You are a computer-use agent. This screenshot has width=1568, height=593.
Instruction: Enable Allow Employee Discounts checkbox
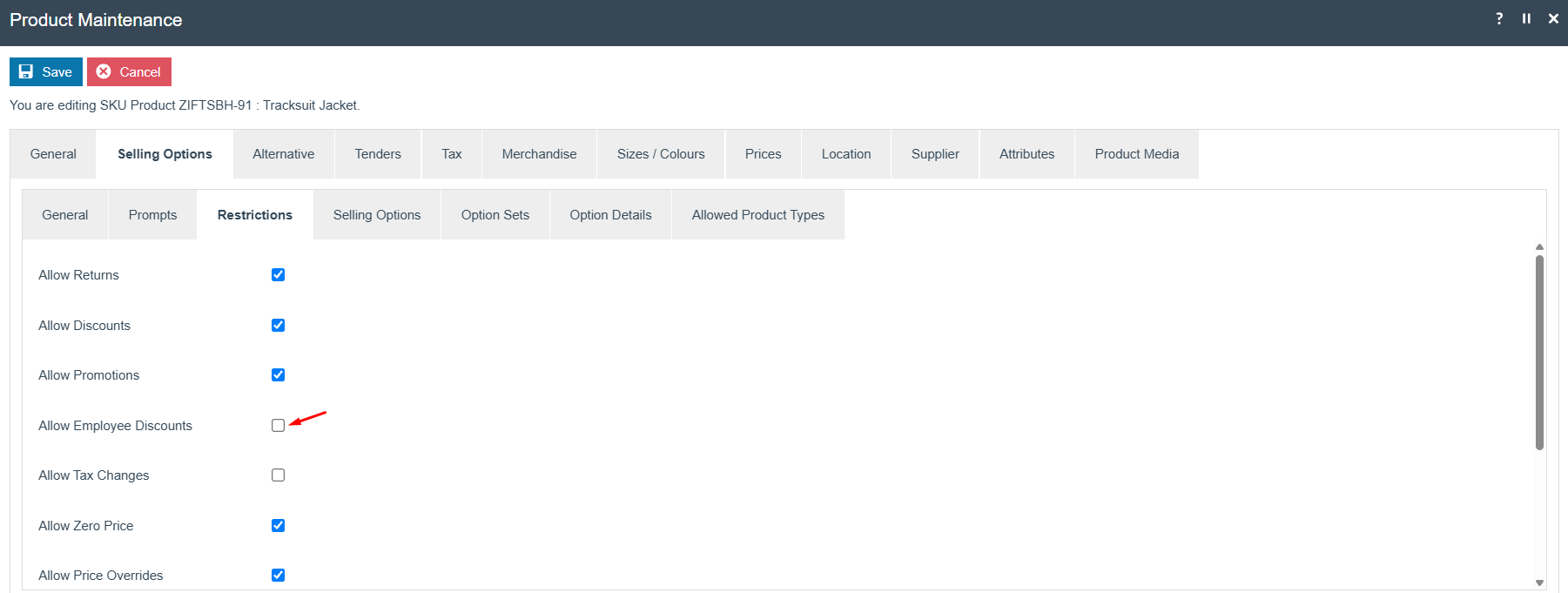(x=278, y=425)
